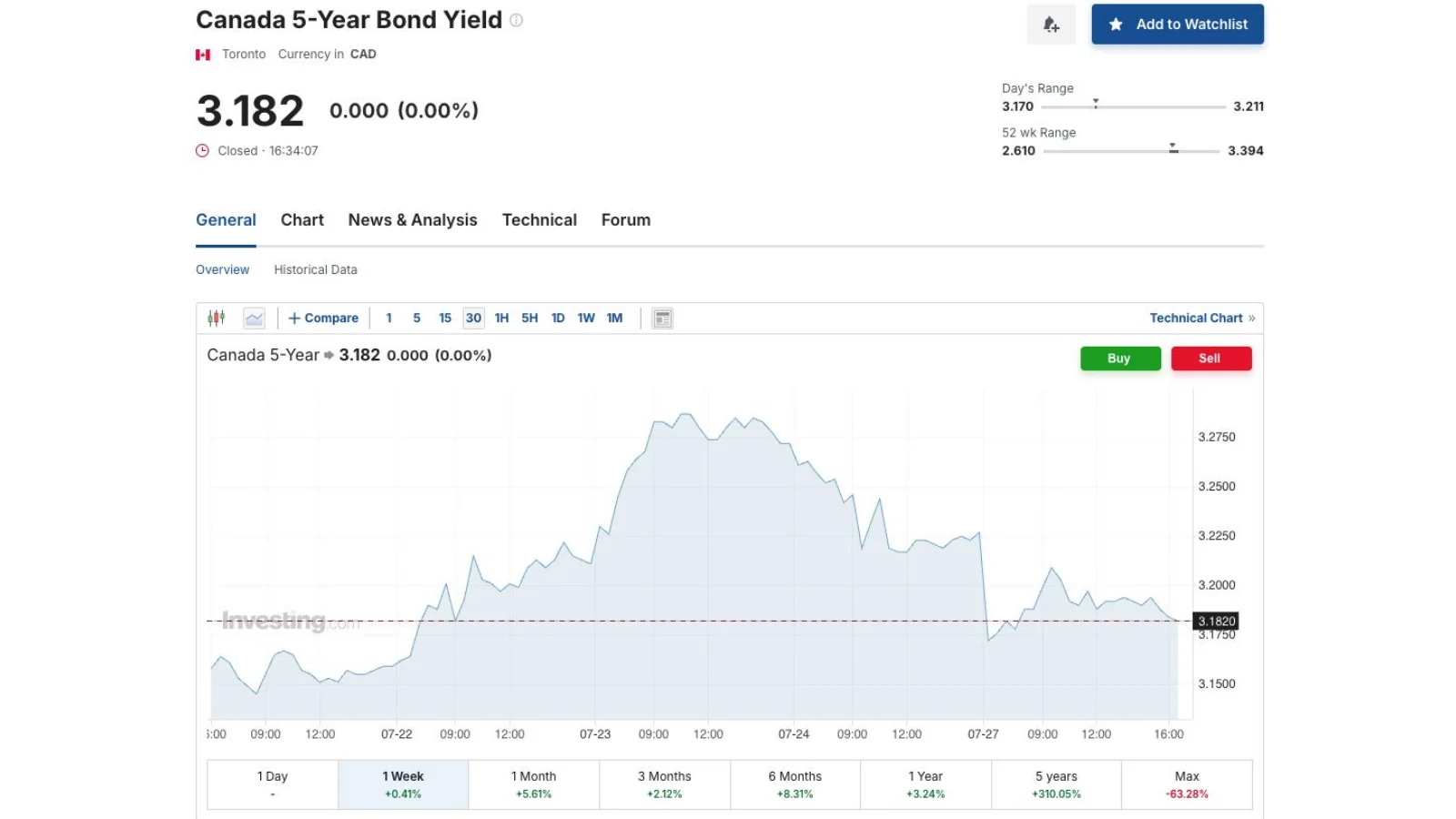Screen dimensions: 1456x819
Task: Select the 1 Day range
Action: coord(272,784)
